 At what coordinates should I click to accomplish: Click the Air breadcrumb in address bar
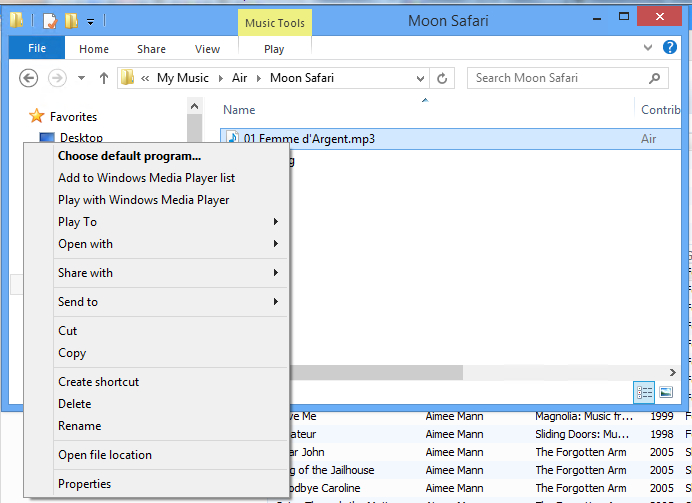(x=239, y=78)
